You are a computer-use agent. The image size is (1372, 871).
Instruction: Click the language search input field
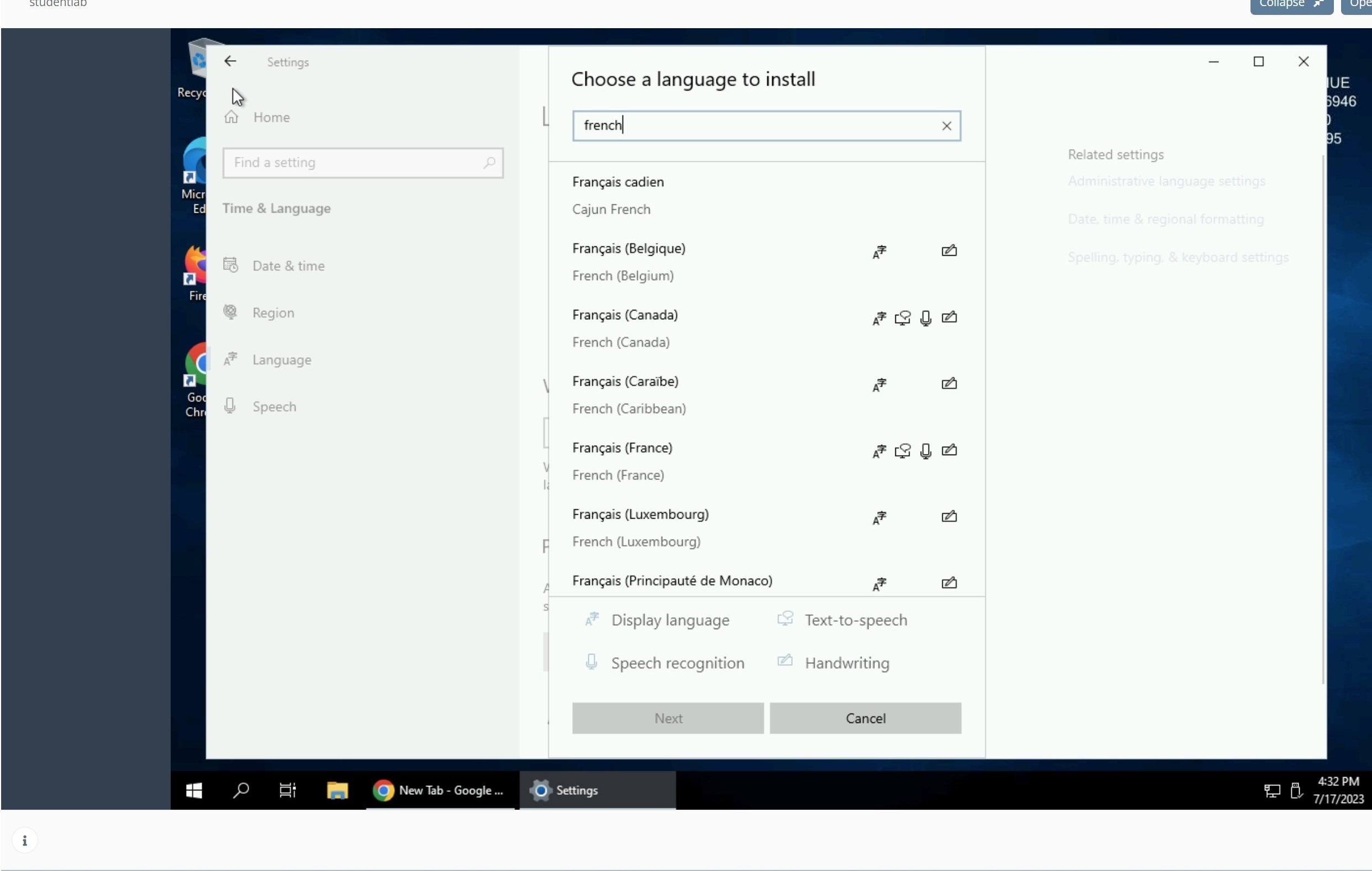point(766,126)
